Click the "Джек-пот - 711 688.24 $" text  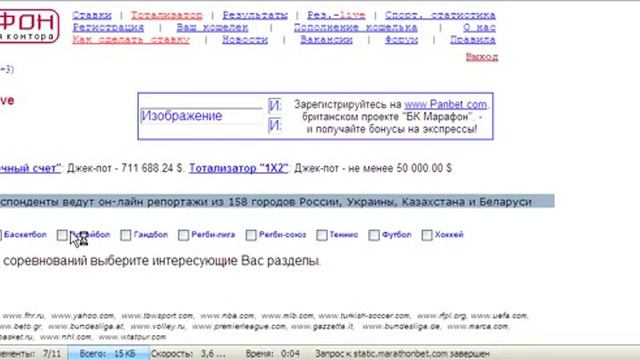point(126,168)
